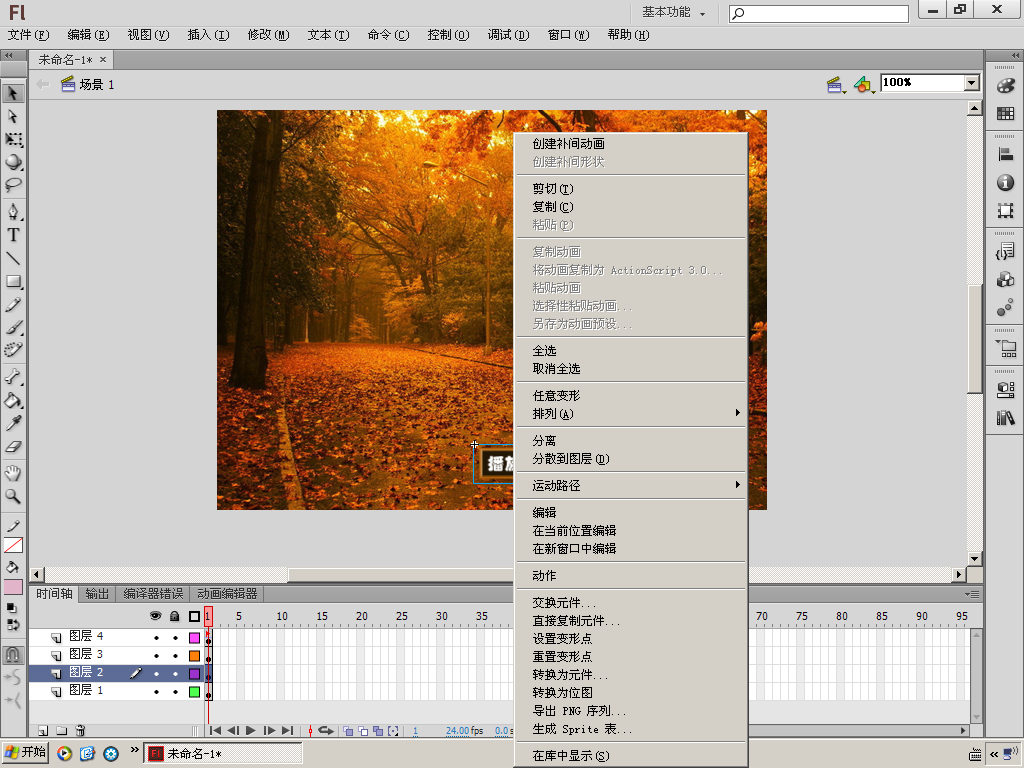Viewport: 1024px width, 768px height.
Task: Open the 修改(M) menu
Action: [268, 35]
